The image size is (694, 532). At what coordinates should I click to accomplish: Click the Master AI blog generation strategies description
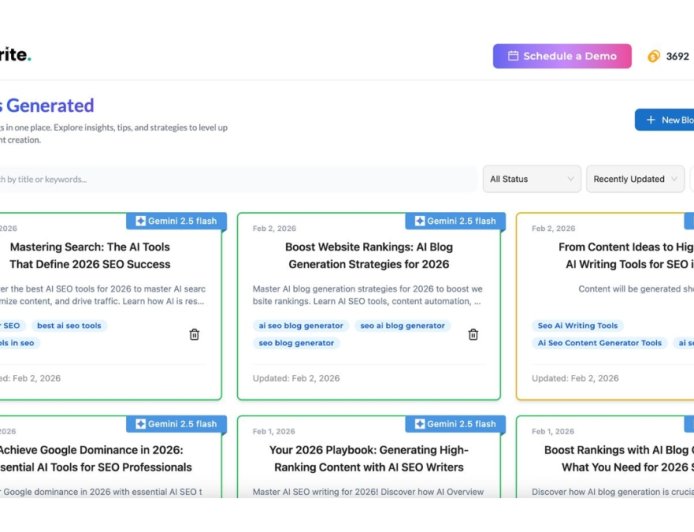(367, 295)
